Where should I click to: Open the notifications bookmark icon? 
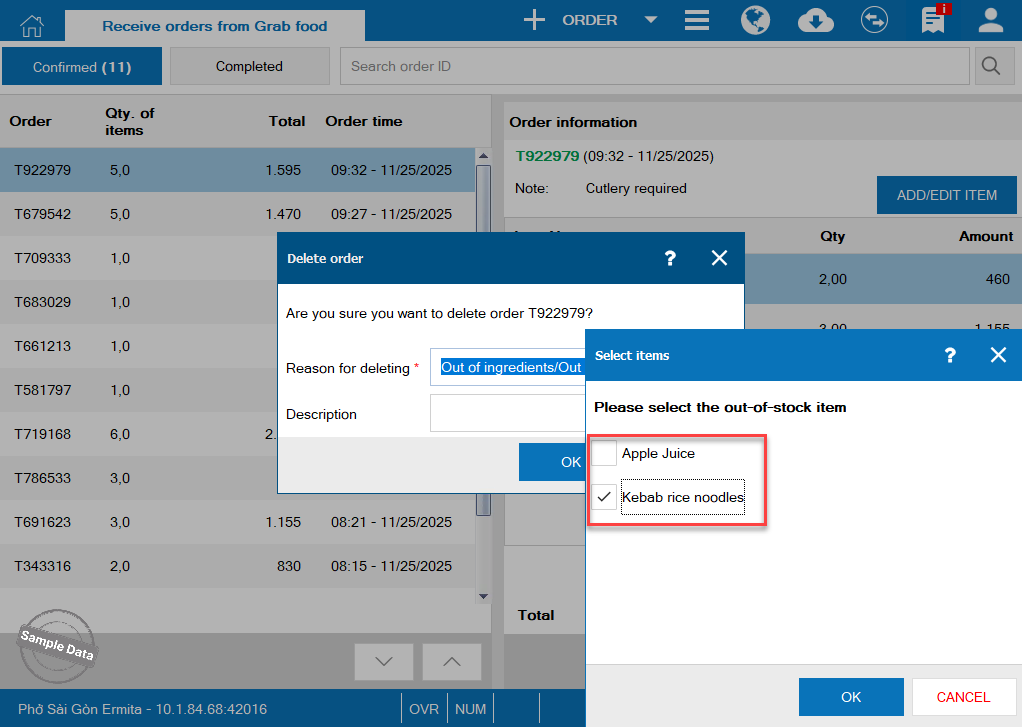(x=934, y=20)
